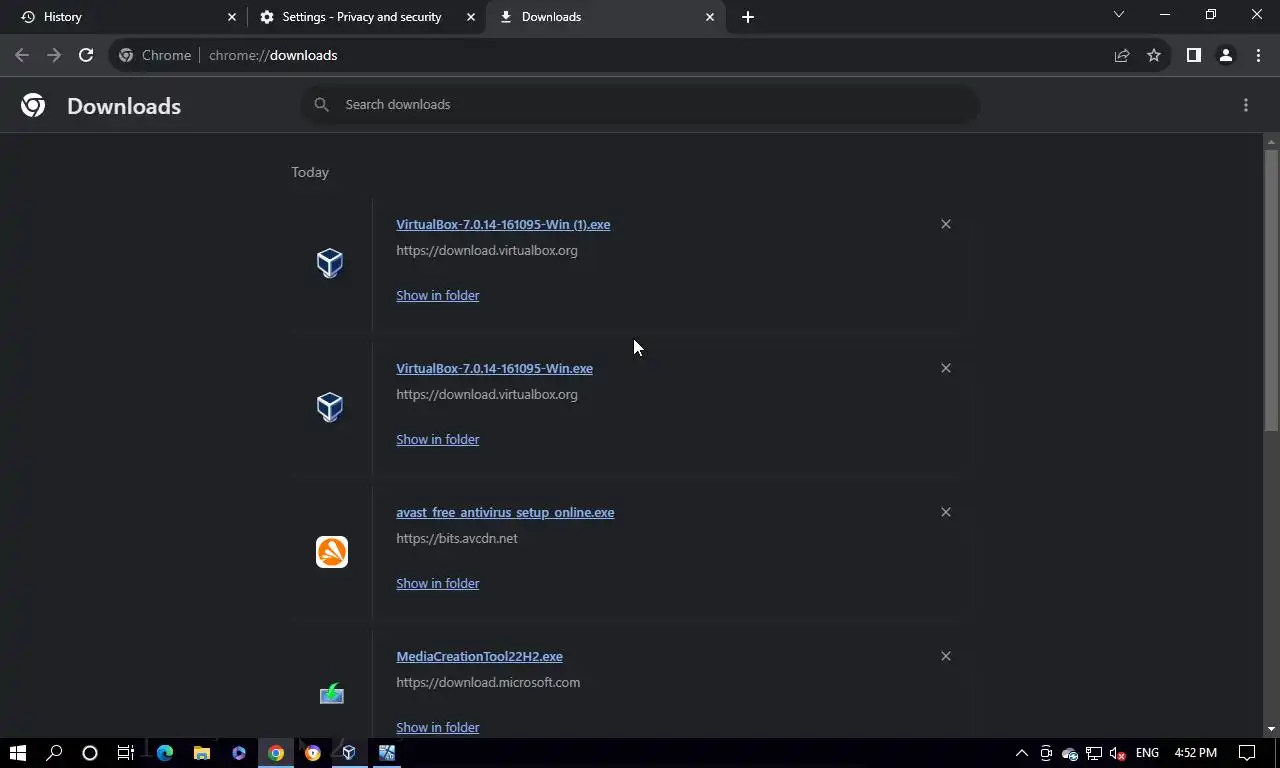Open avast_free_antivirus_setup_online.exe file link
Image resolution: width=1280 pixels, height=768 pixels.
tap(505, 512)
